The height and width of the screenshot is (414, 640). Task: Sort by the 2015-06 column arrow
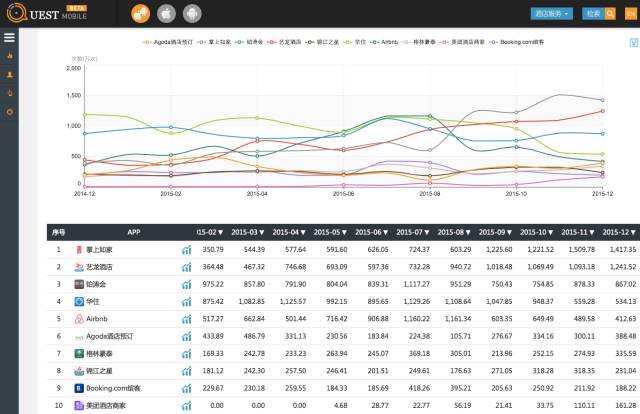pyautogui.click(x=385, y=233)
